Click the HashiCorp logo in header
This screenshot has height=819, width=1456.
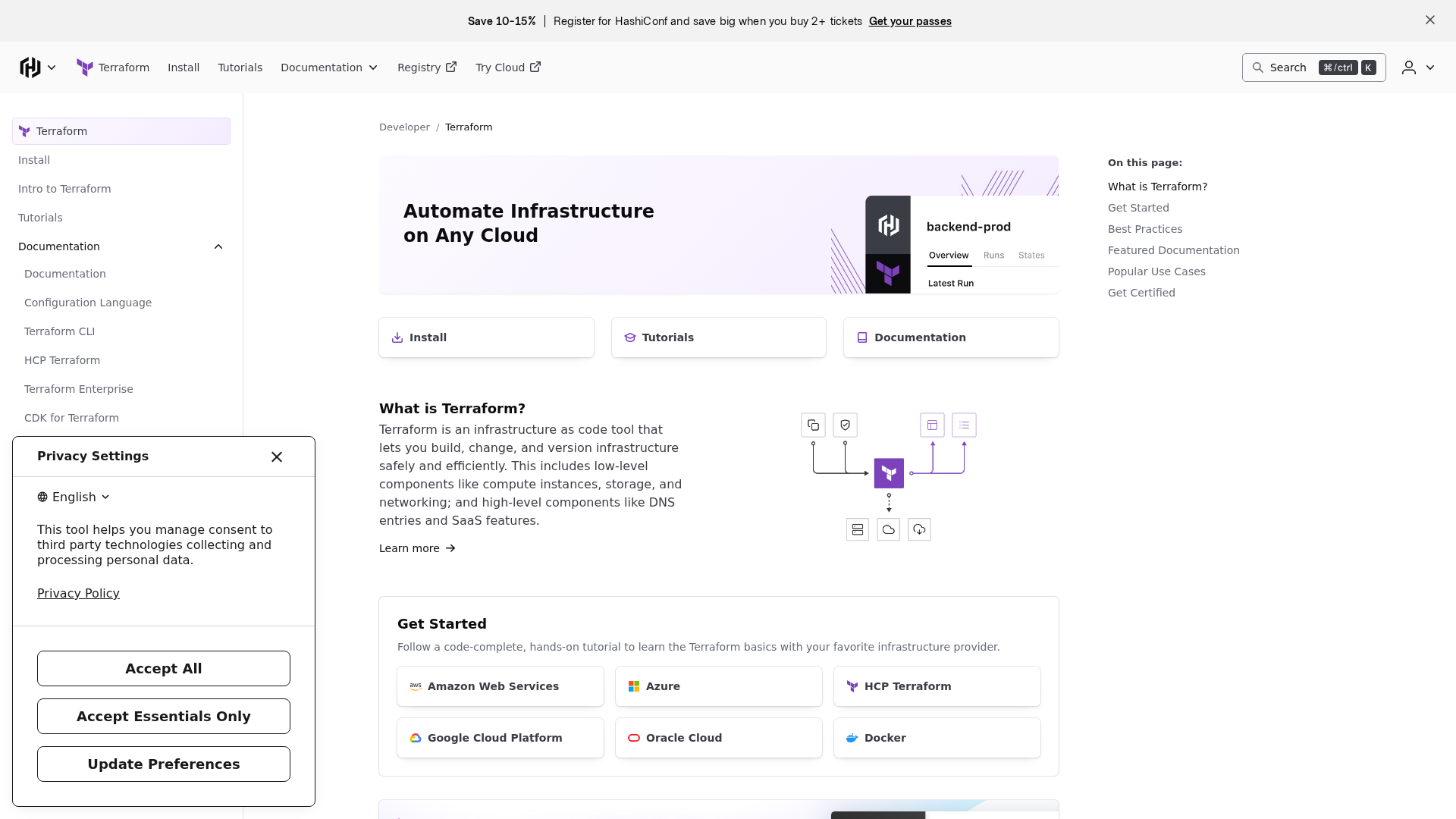tap(30, 67)
